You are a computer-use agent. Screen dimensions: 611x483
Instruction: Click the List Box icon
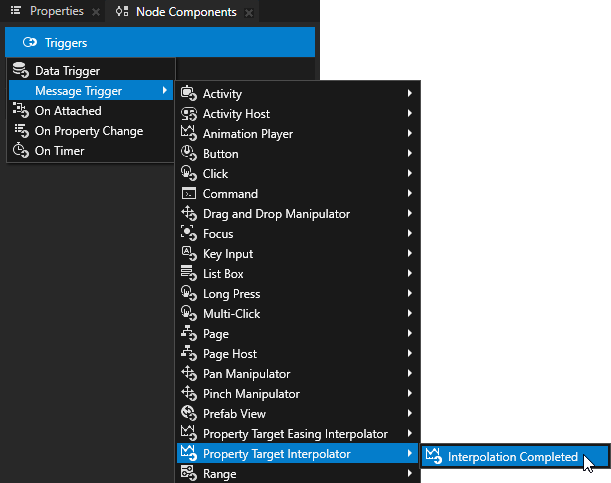pos(188,274)
